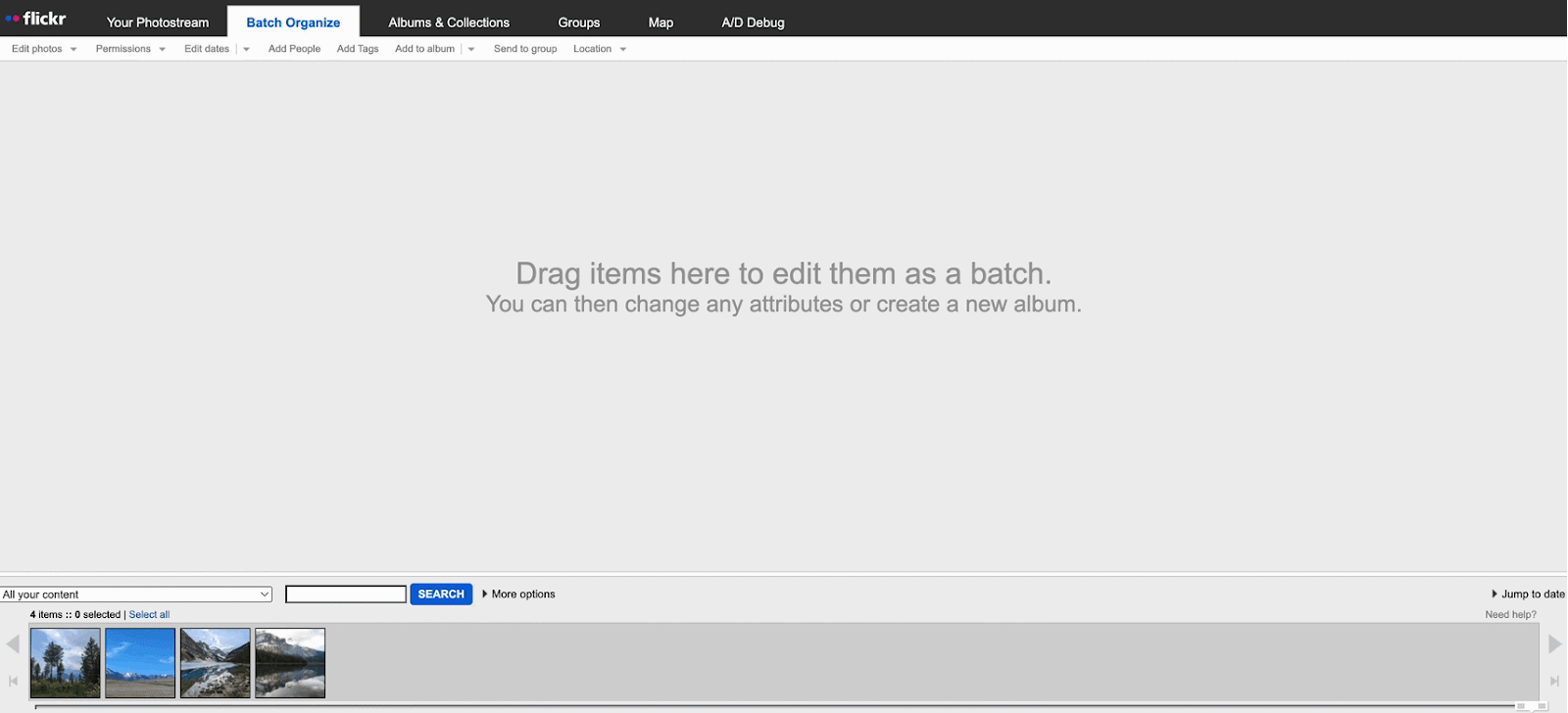Image resolution: width=1568 pixels, height=713 pixels.
Task: Jump to first page of filmstrip
Action: pos(13,681)
